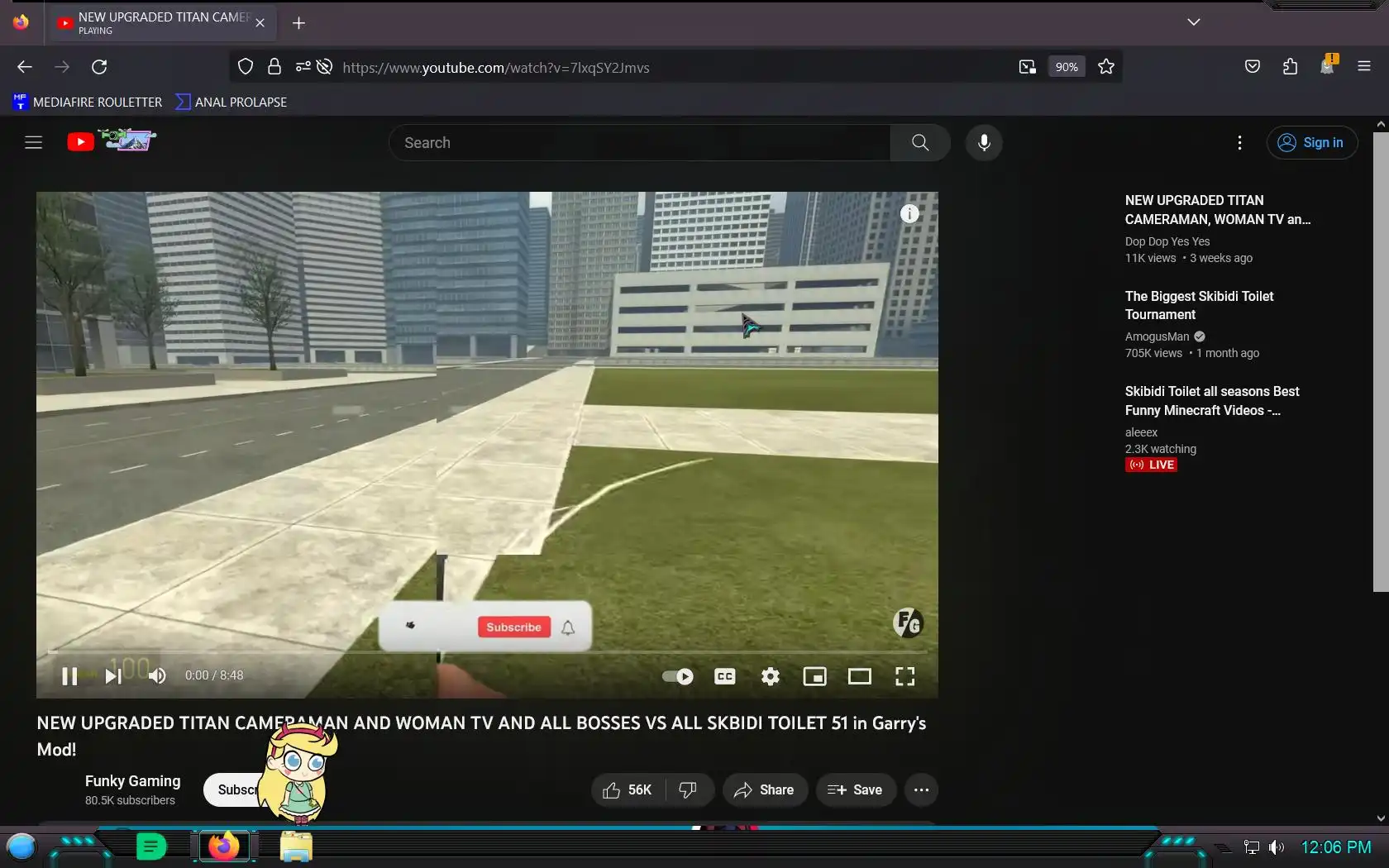Open a new browser tab
Image resolution: width=1389 pixels, height=868 pixels.
[x=299, y=22]
